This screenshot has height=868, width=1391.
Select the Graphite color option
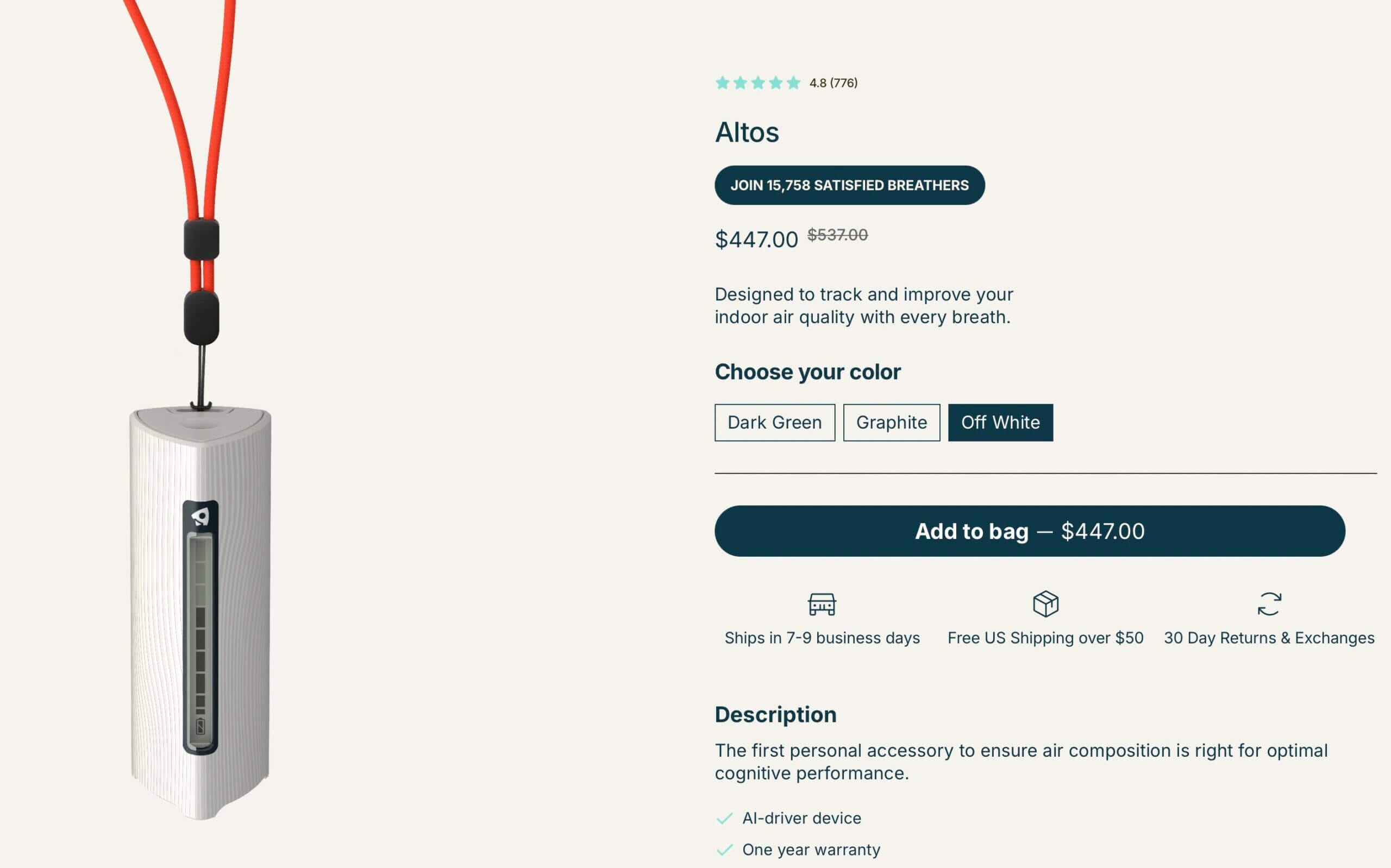click(x=891, y=422)
